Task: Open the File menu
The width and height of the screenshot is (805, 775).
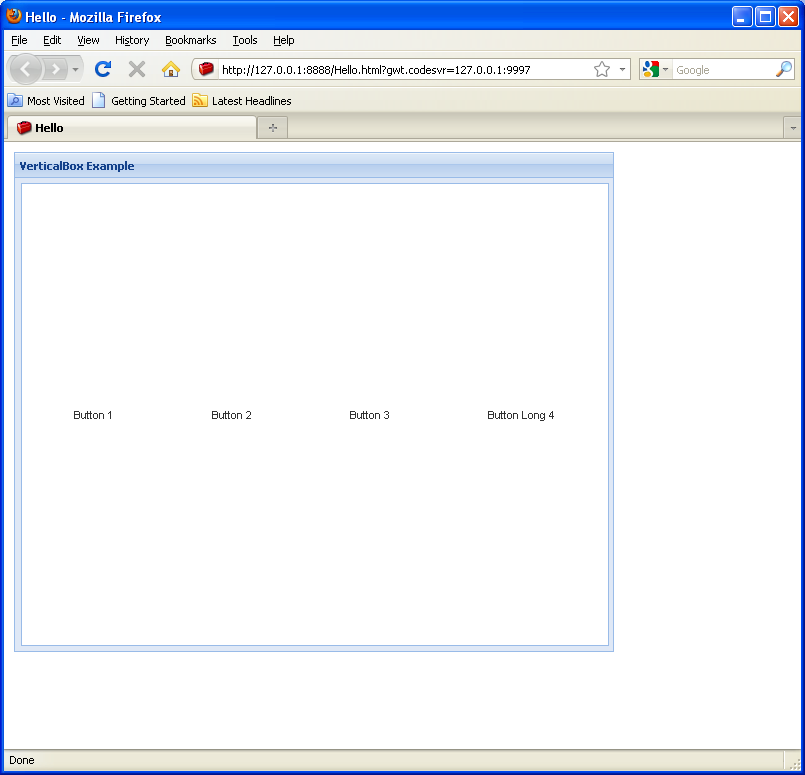Action: tap(19, 40)
